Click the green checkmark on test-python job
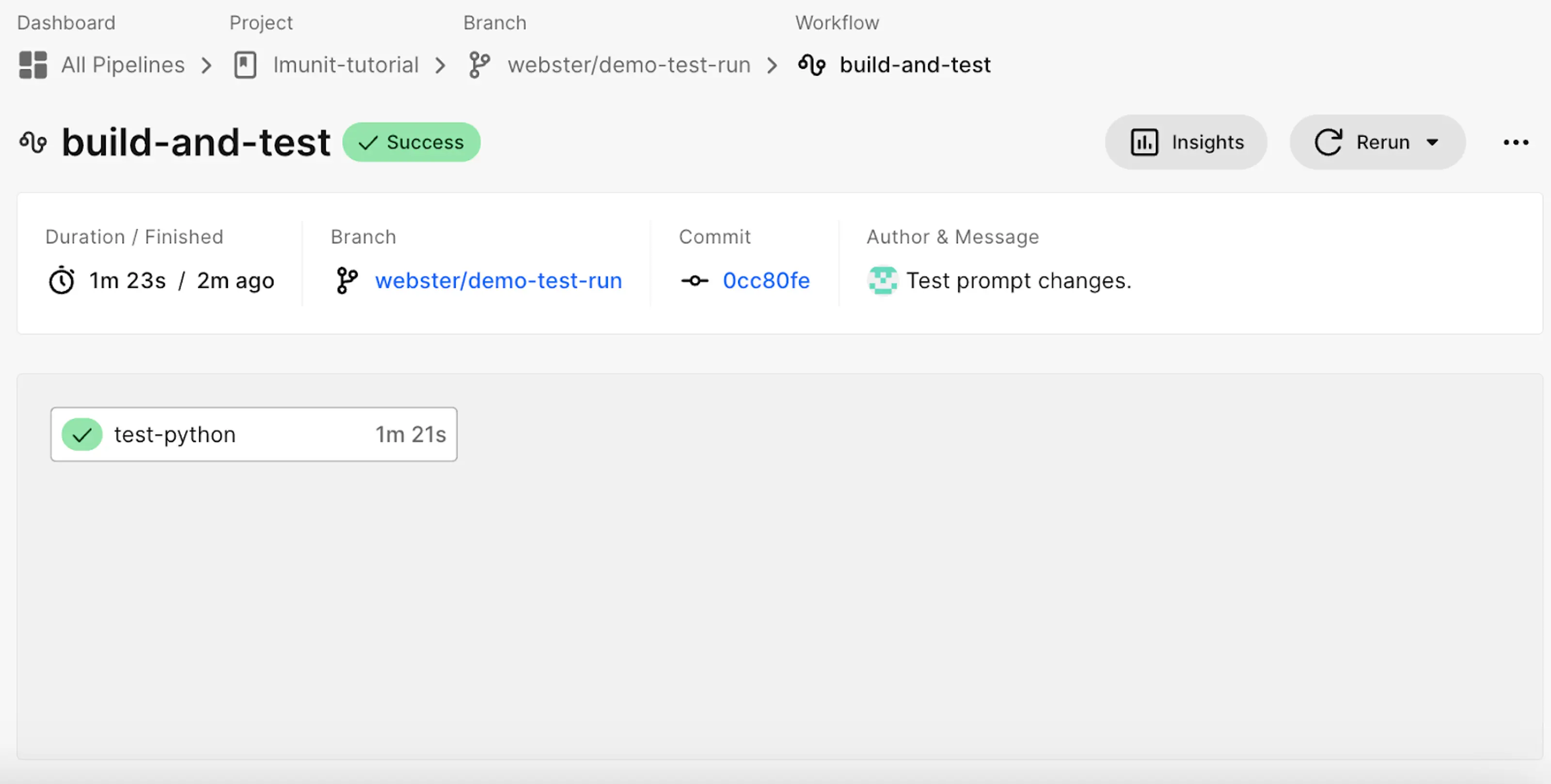 coord(82,434)
